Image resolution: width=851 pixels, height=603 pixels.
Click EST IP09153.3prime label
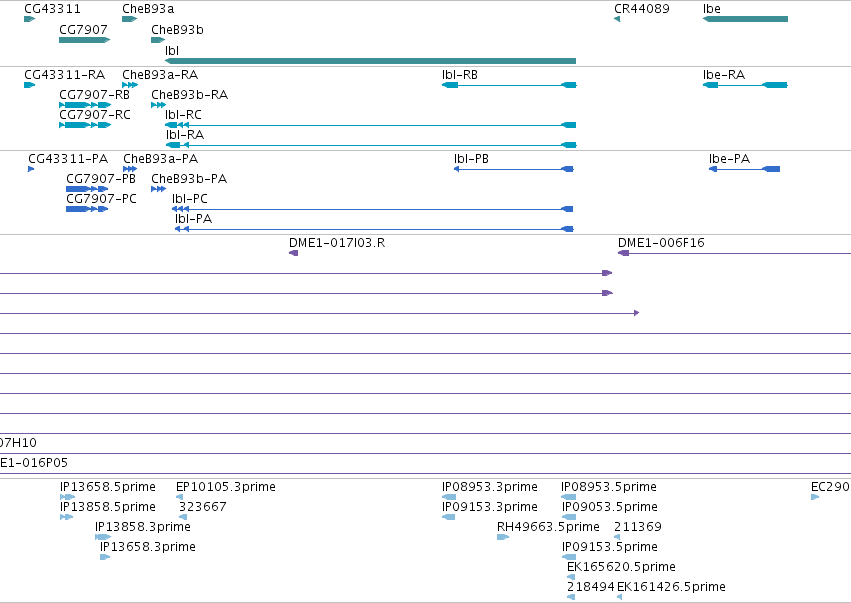(490, 507)
